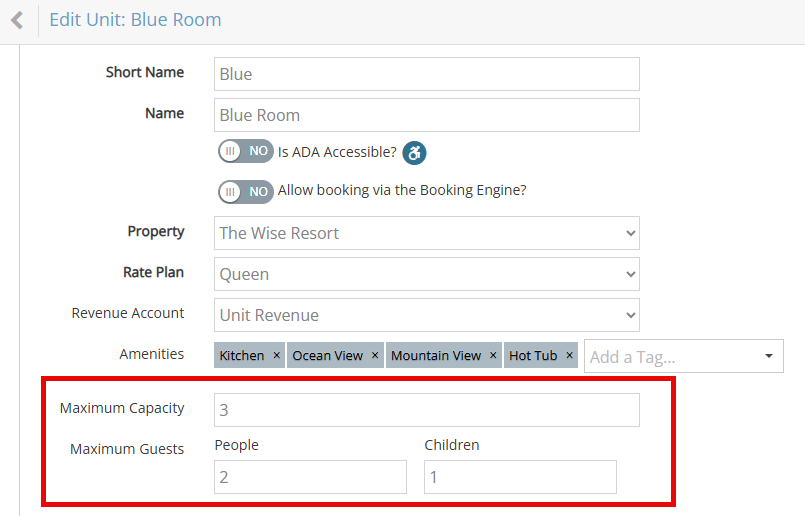Click the Edit Unit: Blue Room title
The height and width of the screenshot is (516, 805).
pyautogui.click(x=135, y=20)
